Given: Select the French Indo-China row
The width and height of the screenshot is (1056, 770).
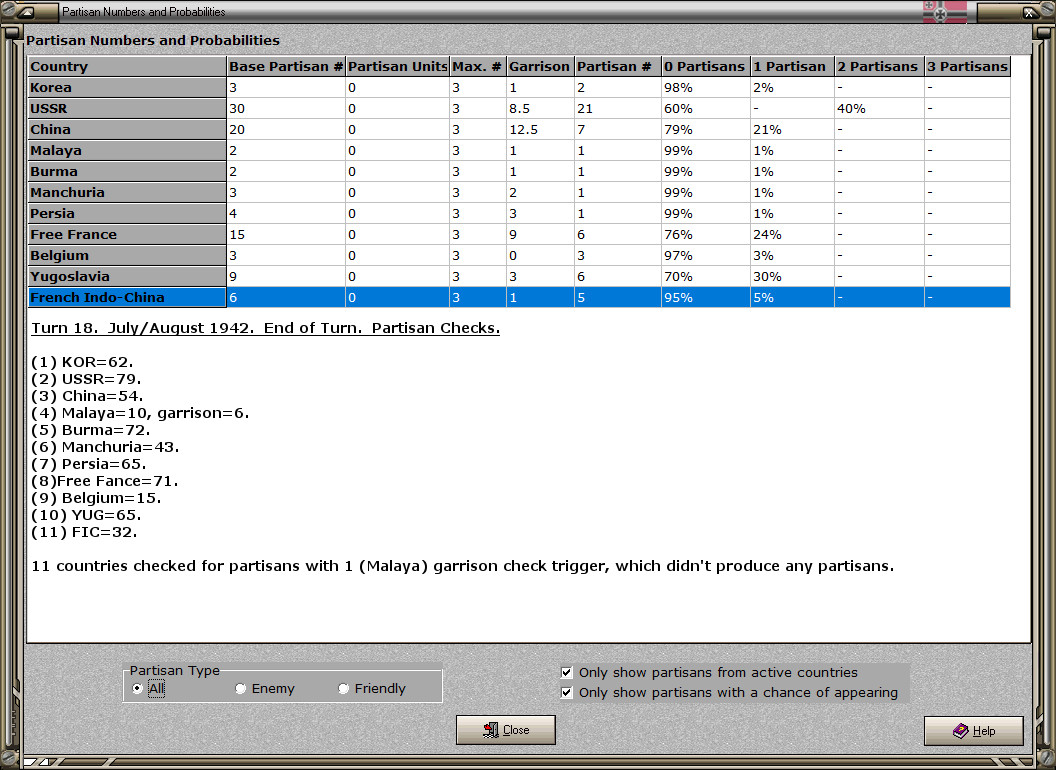Looking at the screenshot, I should [x=519, y=297].
